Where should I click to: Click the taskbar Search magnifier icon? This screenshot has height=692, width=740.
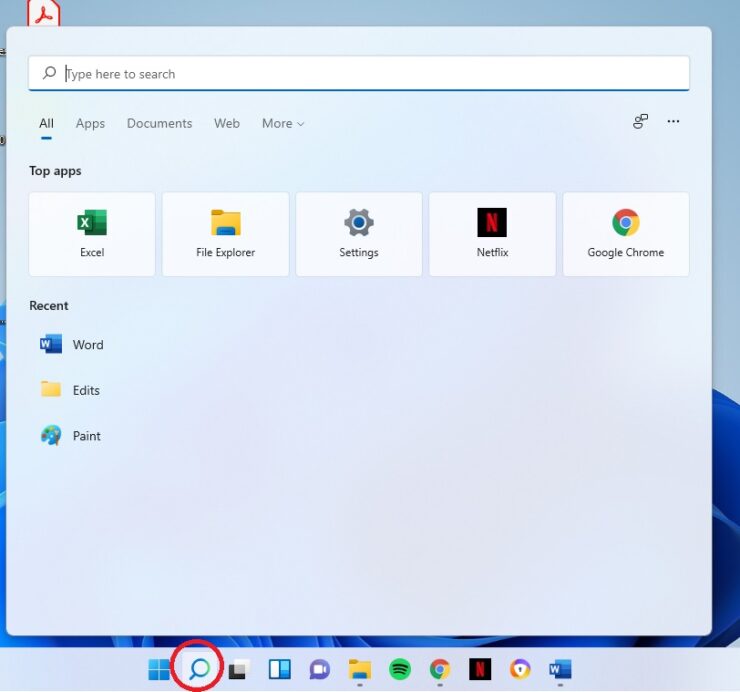pos(199,669)
